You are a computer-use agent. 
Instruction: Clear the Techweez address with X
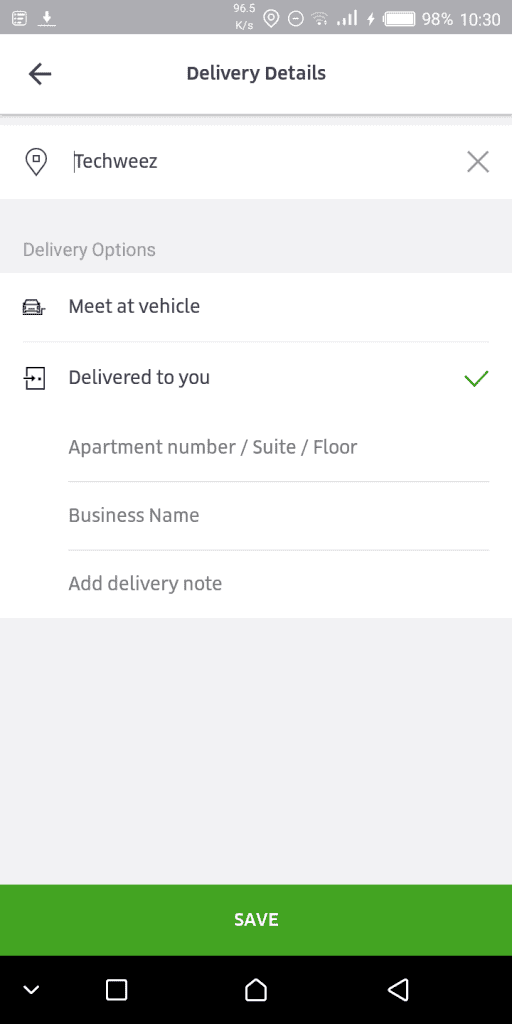[x=478, y=161]
